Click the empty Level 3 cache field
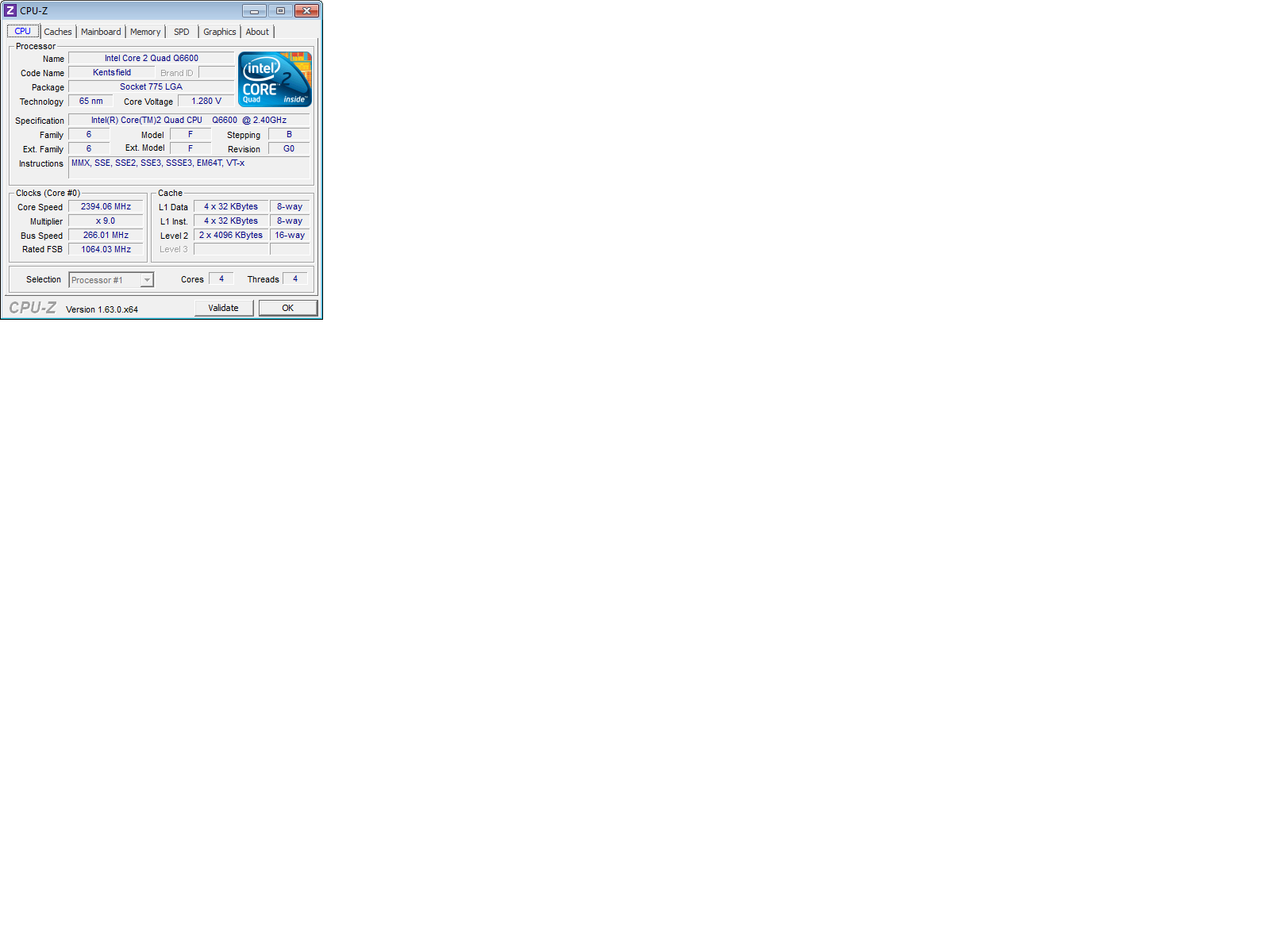This screenshot has height=952, width=1270. pos(231,249)
